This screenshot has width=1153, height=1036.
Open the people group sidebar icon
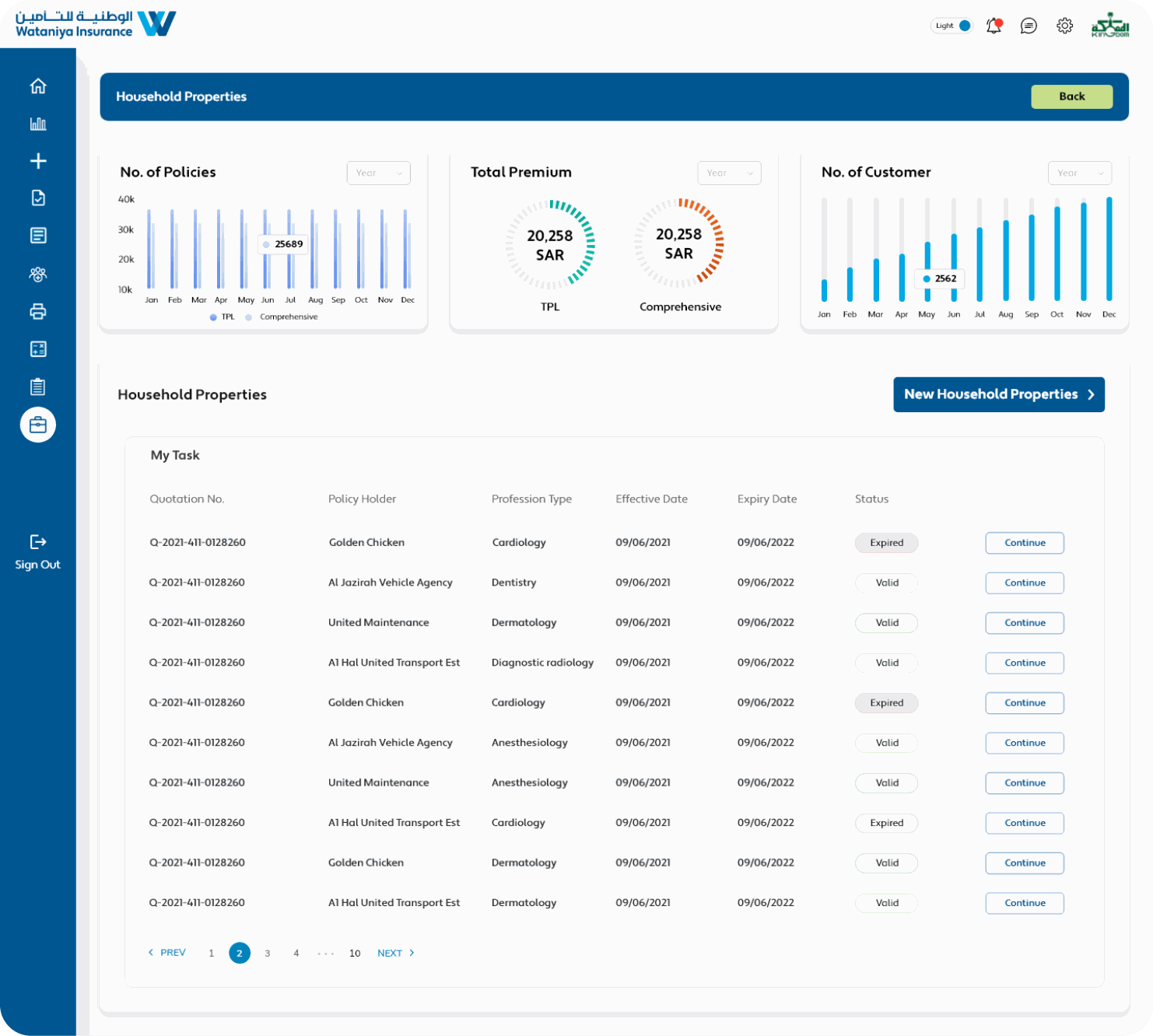point(38,274)
